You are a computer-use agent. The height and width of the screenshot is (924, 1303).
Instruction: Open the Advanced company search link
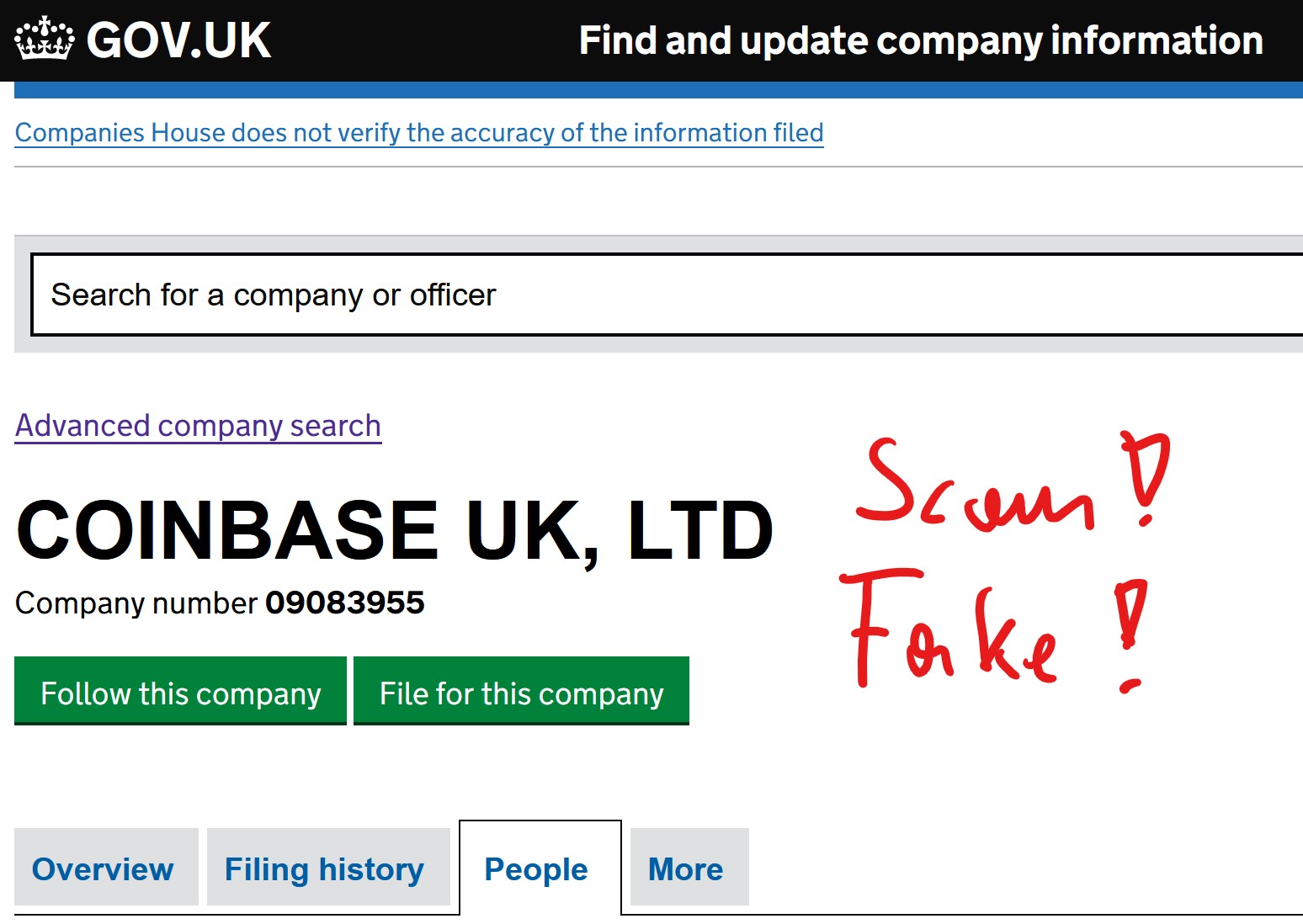198,426
